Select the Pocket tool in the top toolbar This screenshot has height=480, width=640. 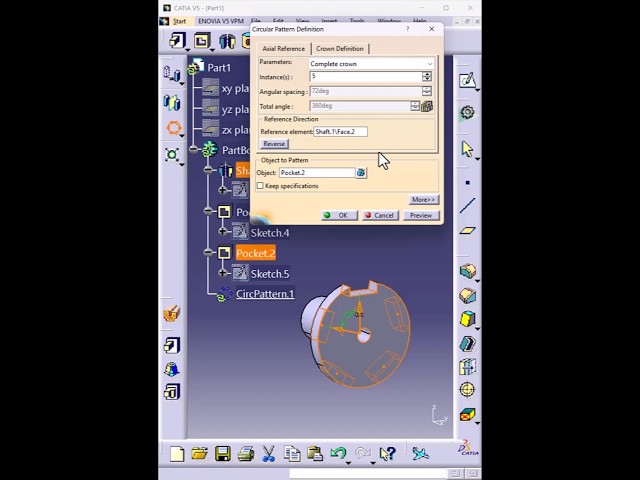pos(202,40)
